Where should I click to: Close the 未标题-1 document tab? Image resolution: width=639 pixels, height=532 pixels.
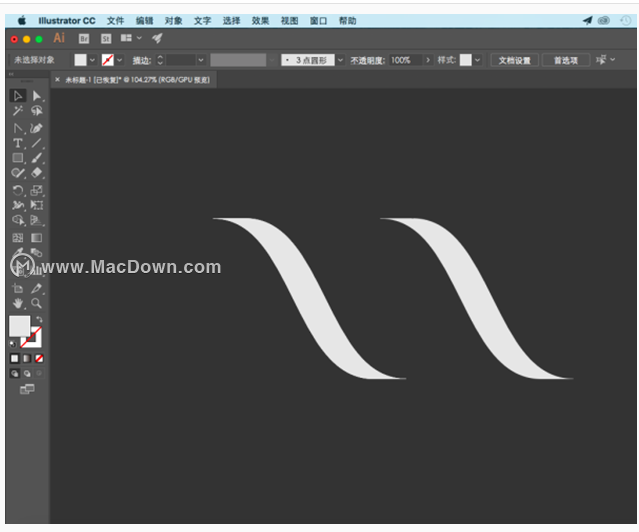pyautogui.click(x=57, y=79)
